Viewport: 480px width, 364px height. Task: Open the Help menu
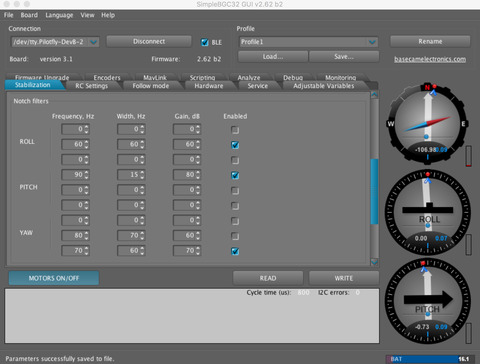coord(108,15)
